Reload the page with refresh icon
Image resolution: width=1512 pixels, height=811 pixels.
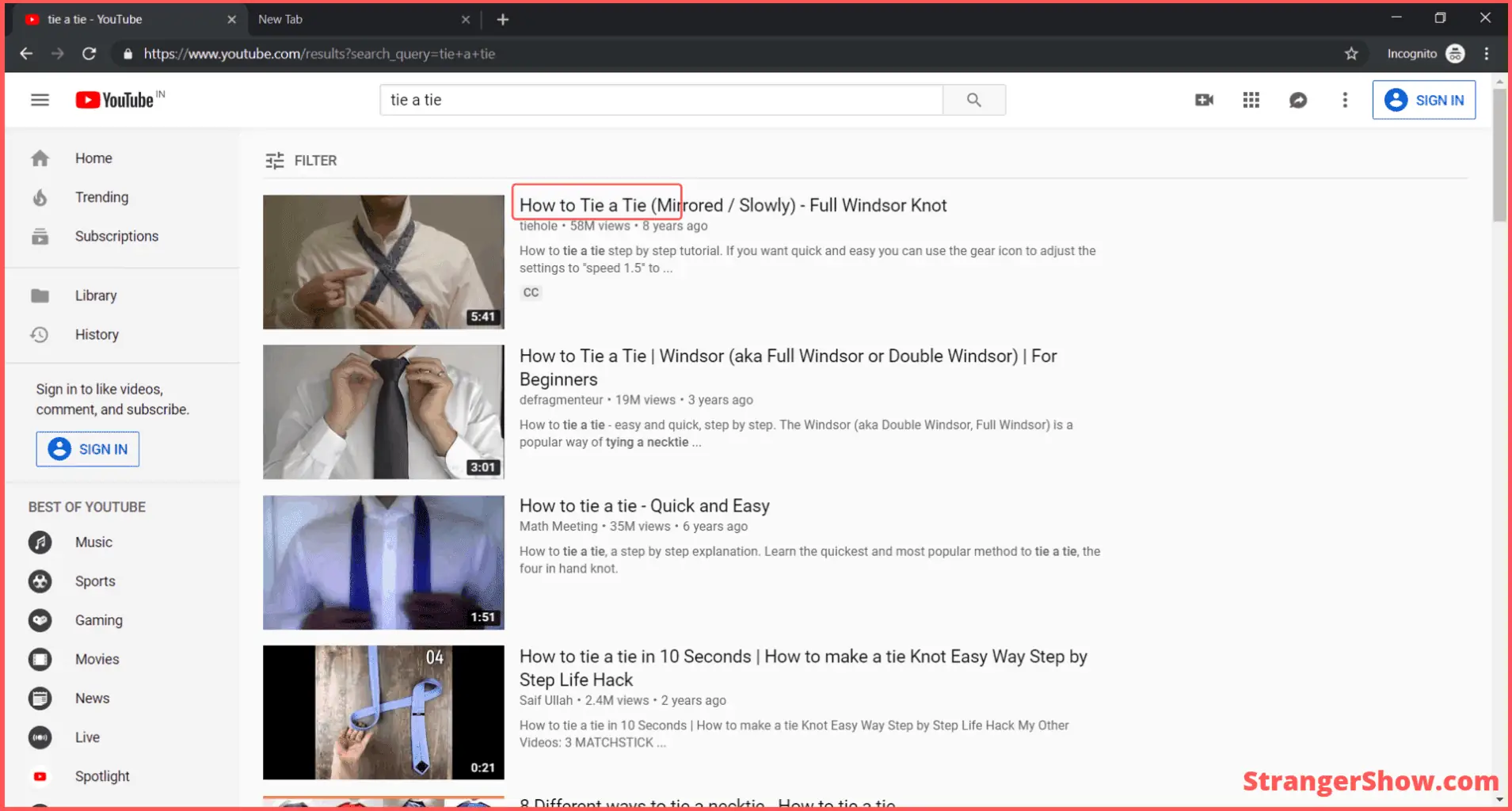(89, 53)
